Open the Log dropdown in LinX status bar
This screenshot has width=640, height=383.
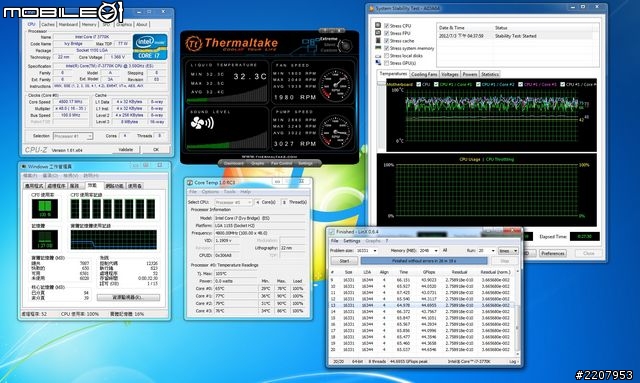pos(513,361)
